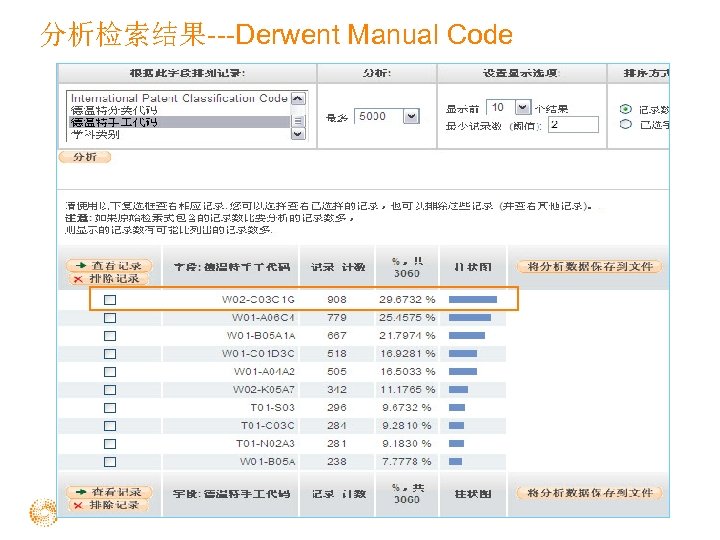Click the bar graph for W01-A06C4

point(470,318)
